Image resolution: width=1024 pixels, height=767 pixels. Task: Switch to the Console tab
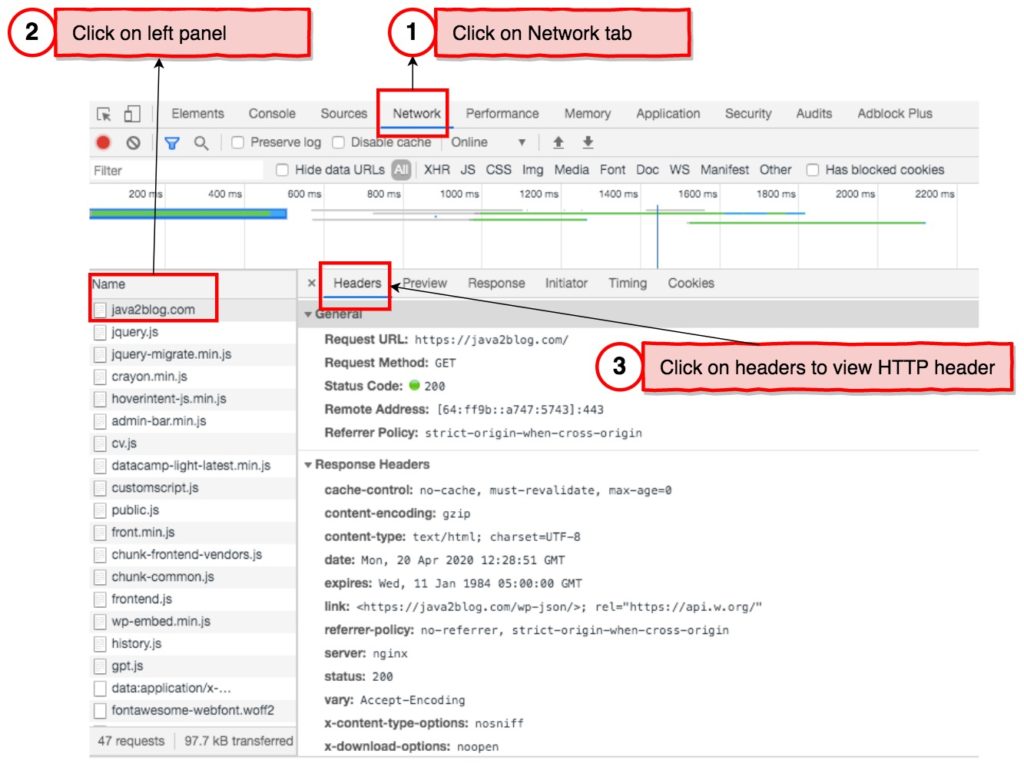pos(271,113)
